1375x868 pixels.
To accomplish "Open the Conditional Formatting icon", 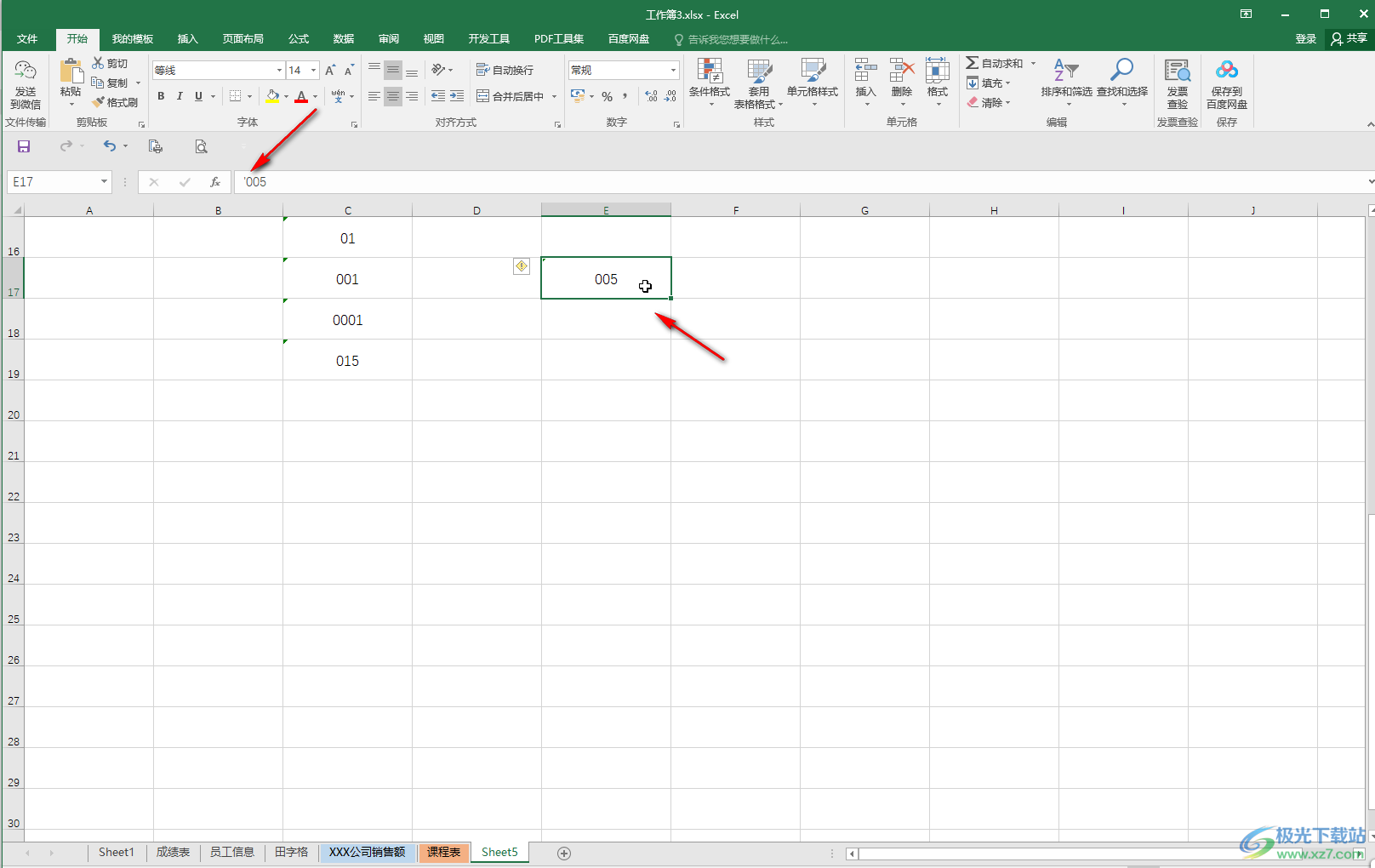I will (x=710, y=71).
